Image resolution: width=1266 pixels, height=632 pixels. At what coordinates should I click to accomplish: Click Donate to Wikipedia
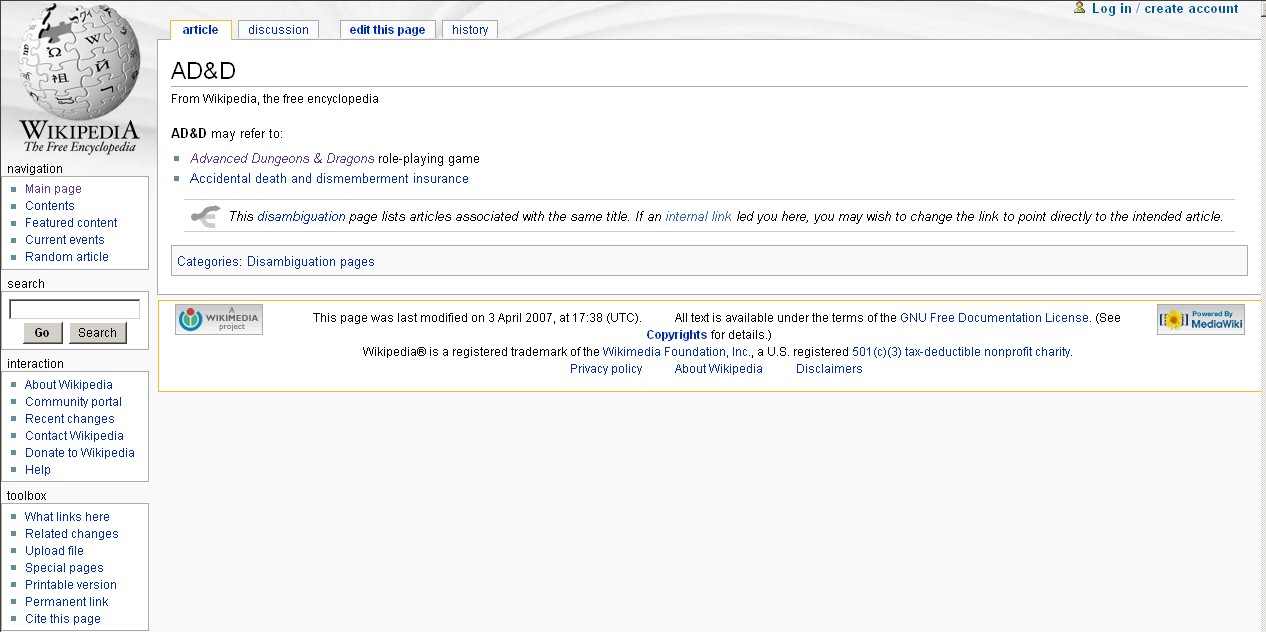point(80,453)
